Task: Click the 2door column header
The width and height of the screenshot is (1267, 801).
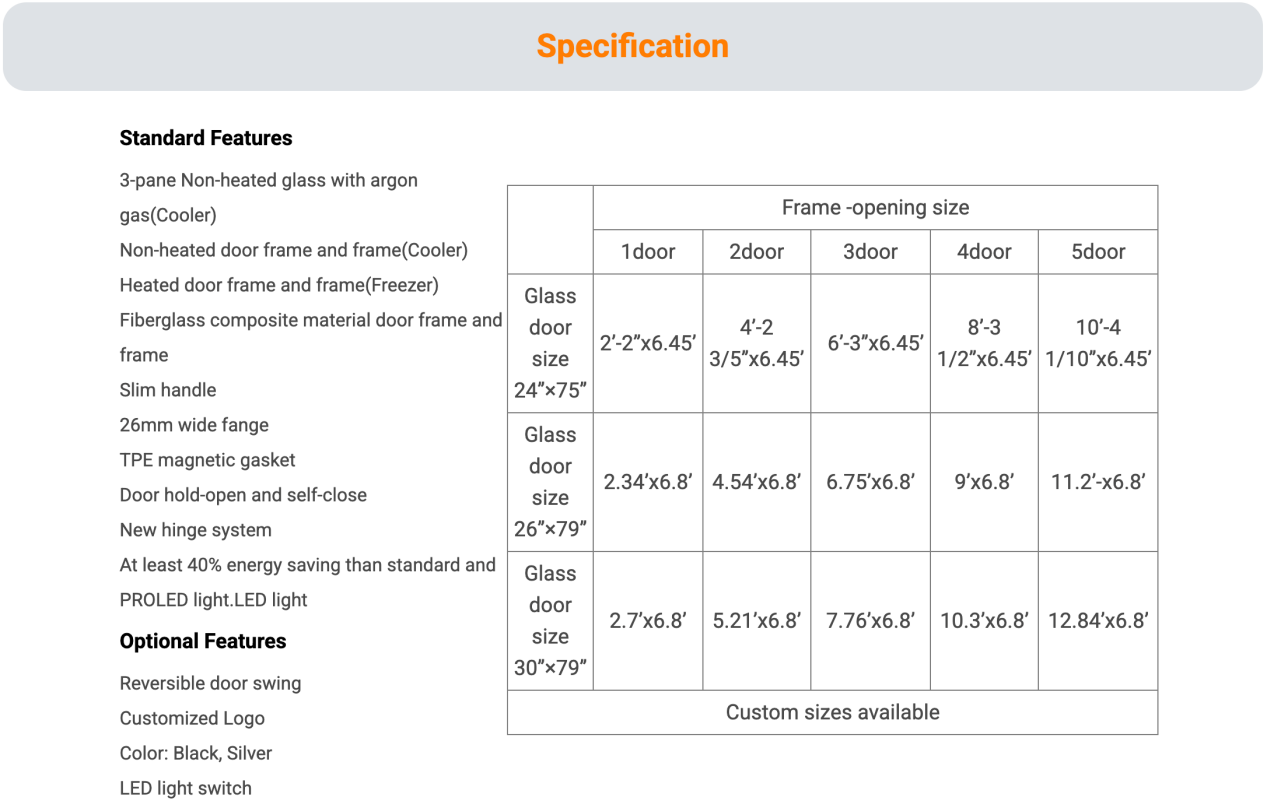Action: coord(757,252)
